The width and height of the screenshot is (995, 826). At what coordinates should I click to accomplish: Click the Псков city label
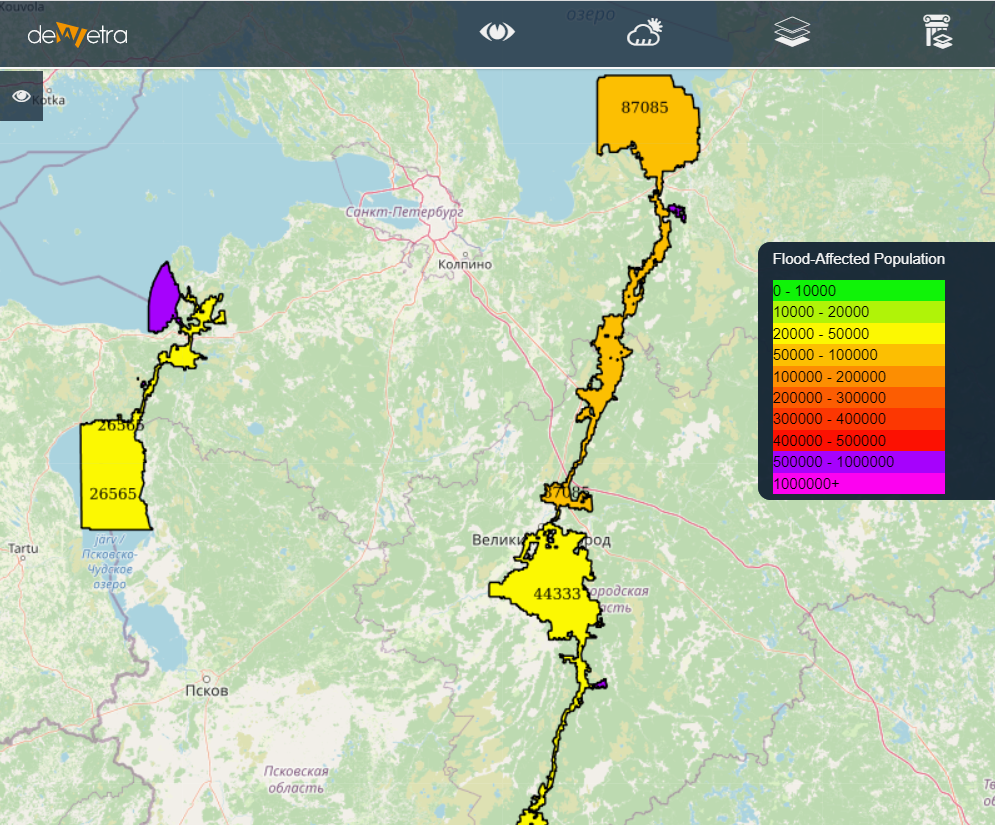[207, 691]
